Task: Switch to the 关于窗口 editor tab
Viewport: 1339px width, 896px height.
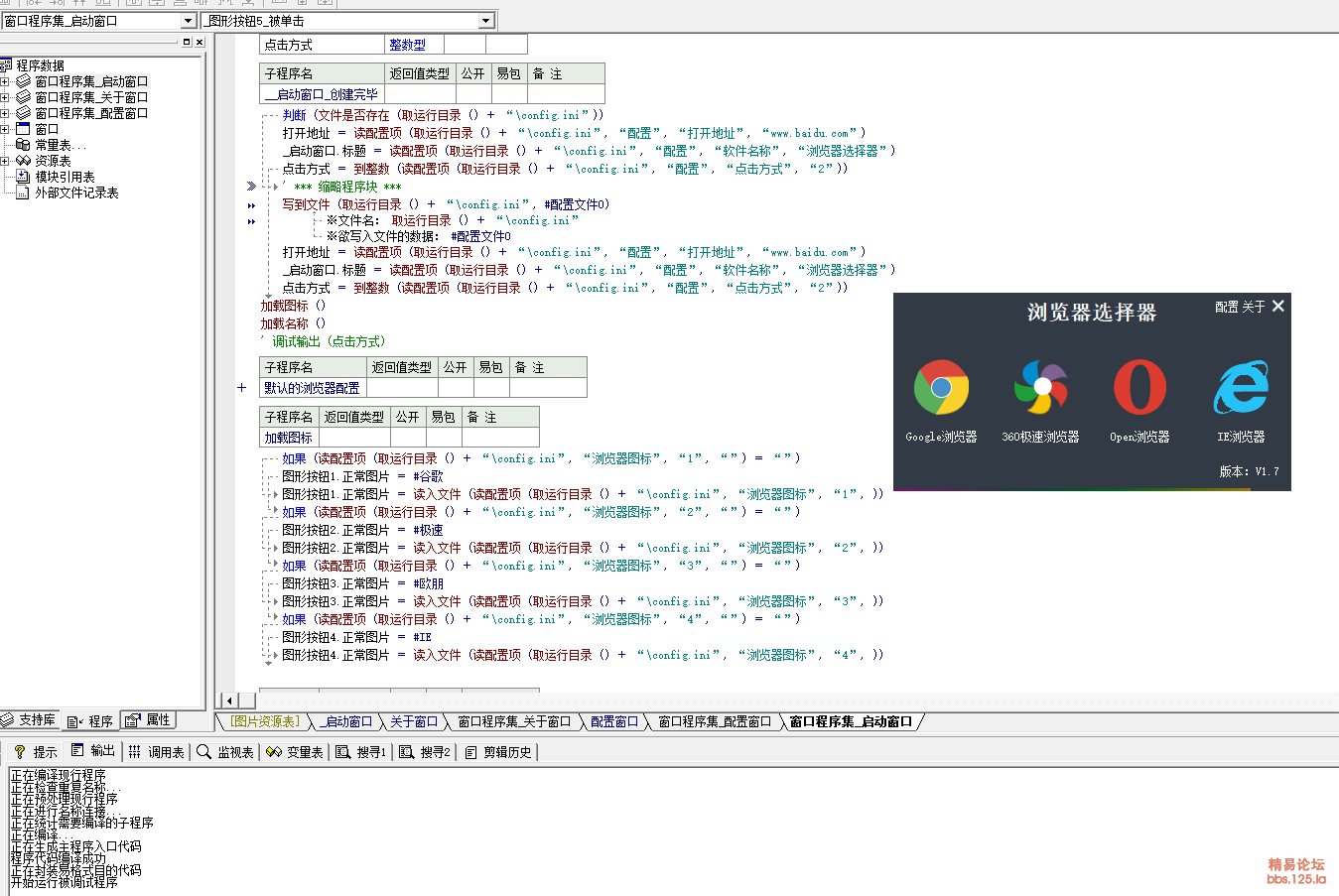Action: [x=413, y=721]
